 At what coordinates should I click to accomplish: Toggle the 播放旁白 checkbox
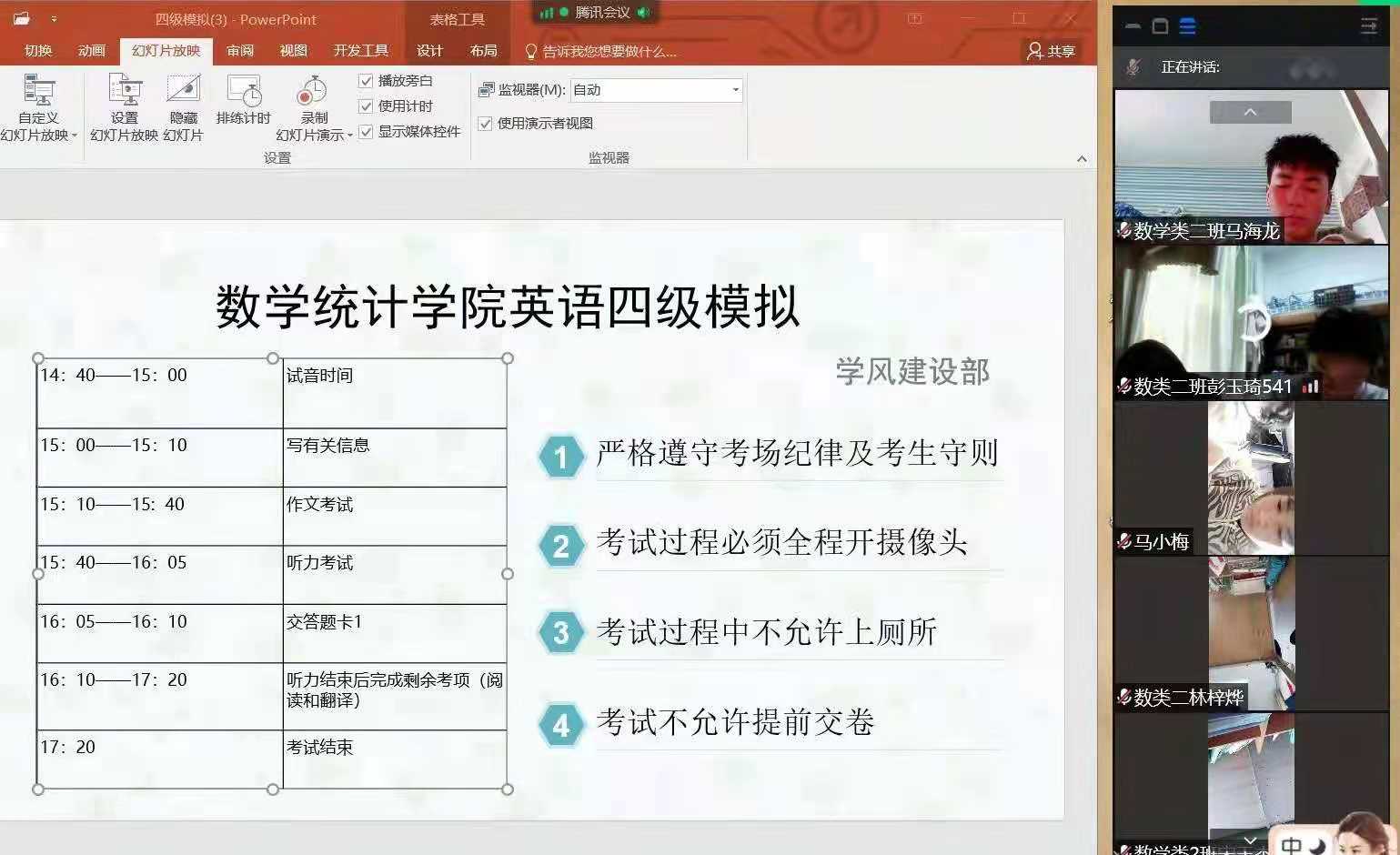pyautogui.click(x=367, y=81)
